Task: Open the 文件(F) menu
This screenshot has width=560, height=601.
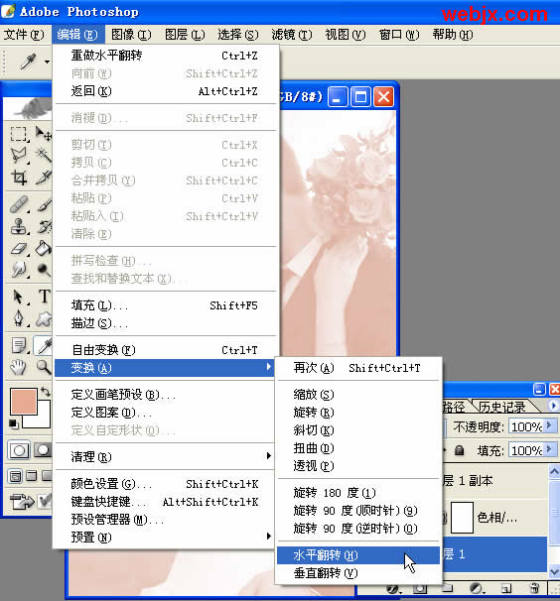Action: 24,35
